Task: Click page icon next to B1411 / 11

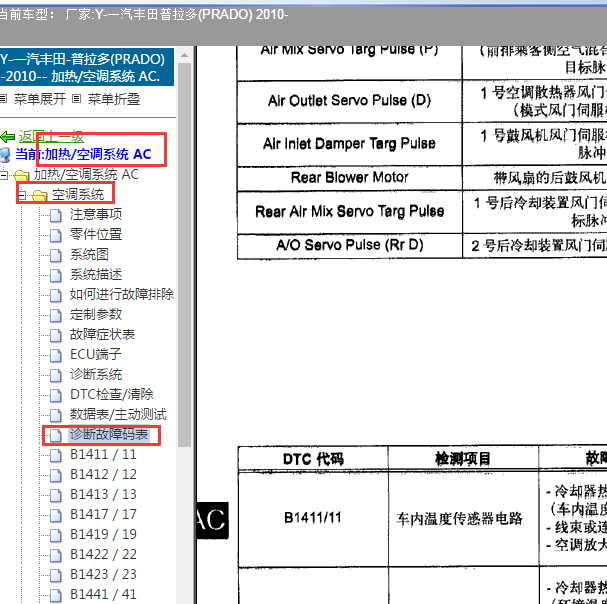Action: point(56,455)
